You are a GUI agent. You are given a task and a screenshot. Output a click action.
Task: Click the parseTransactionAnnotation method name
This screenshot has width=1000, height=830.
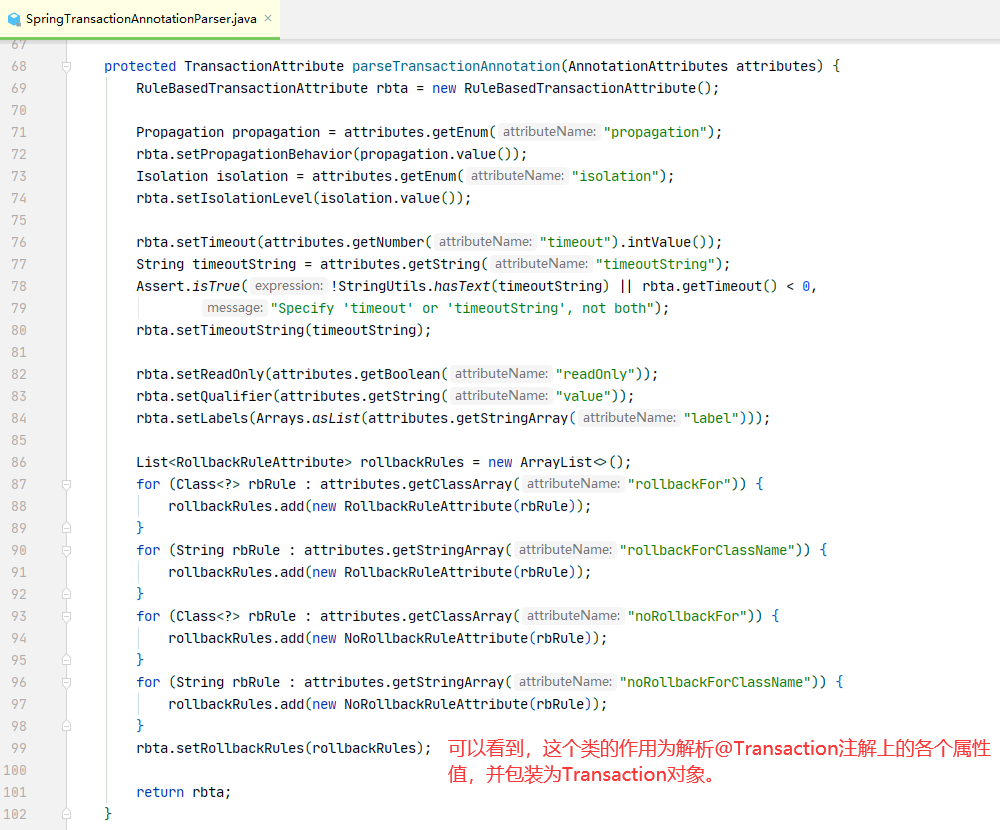[x=456, y=66]
